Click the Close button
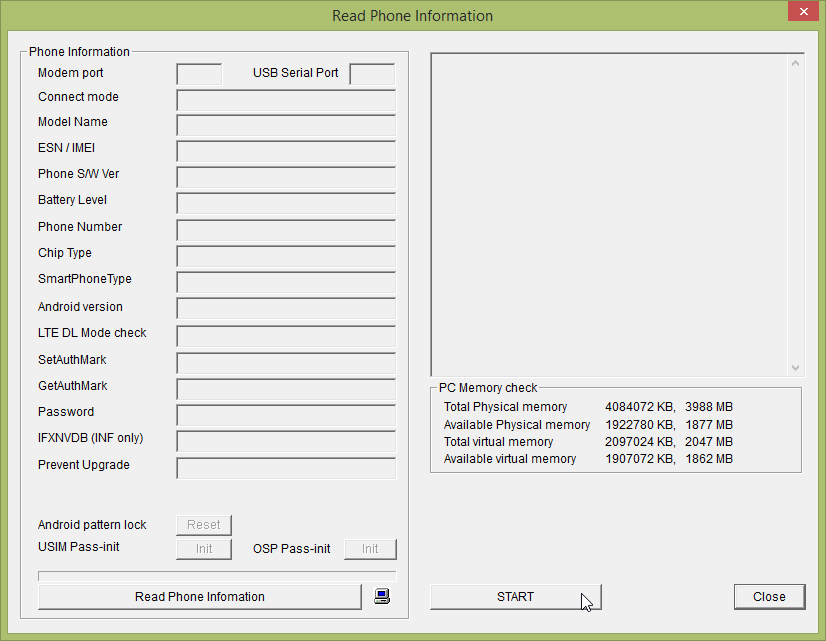This screenshot has height=641, width=826. click(x=769, y=597)
